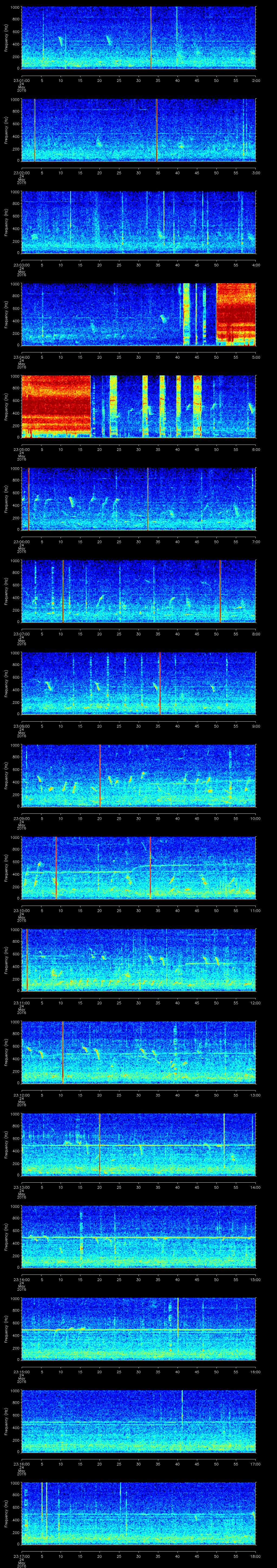Click the 7:00 end time label
Viewport: 277px width, 1568px height.
tap(256, 542)
